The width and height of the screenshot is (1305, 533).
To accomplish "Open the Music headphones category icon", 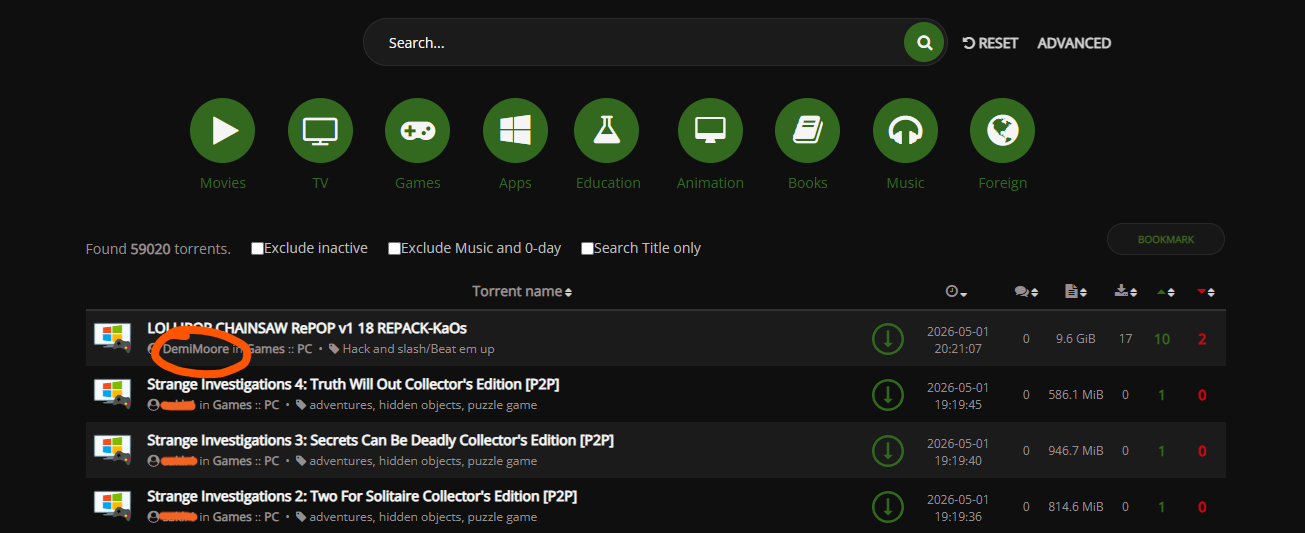I will (905, 130).
